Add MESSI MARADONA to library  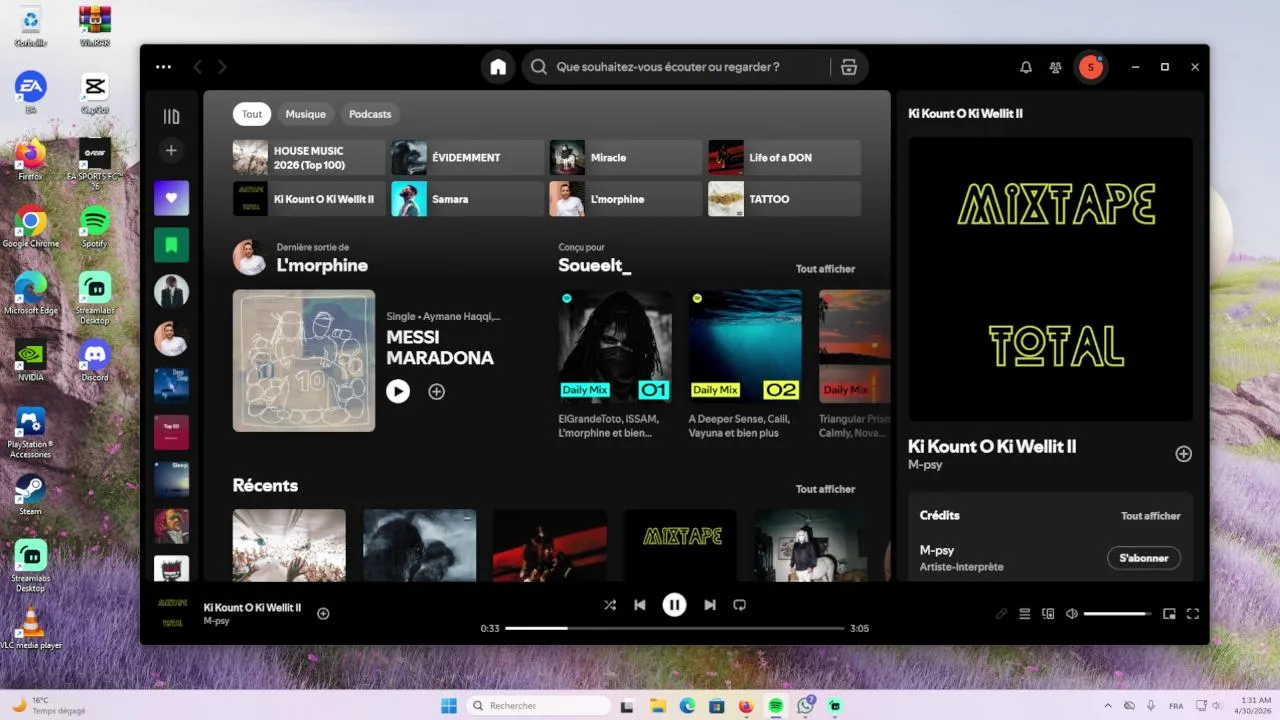tap(437, 391)
